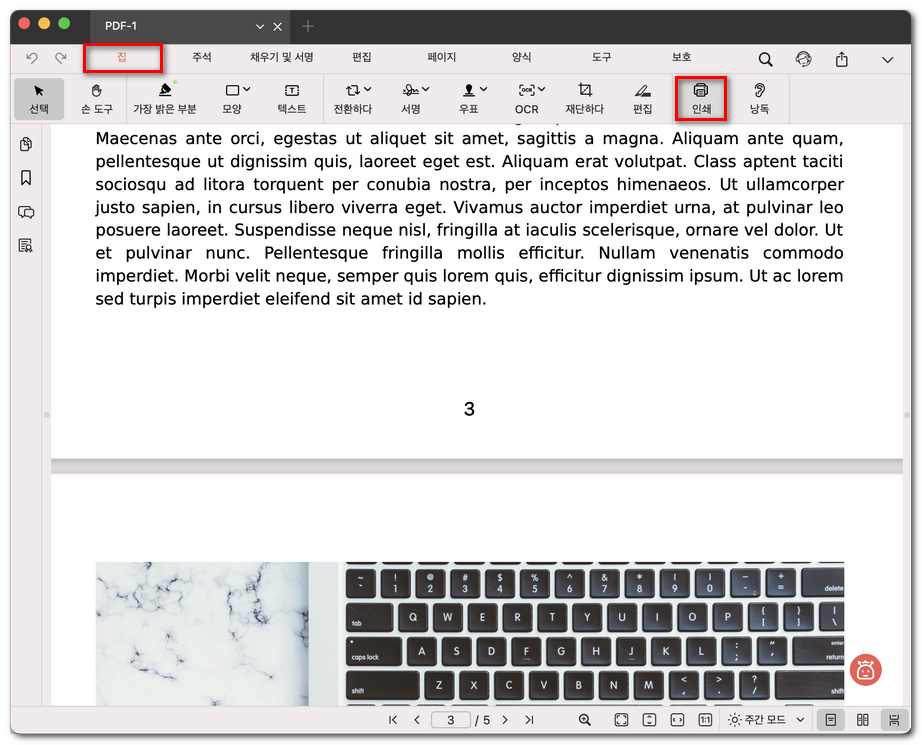The image size is (922, 745).
Task: Open the 채우기 및 서명 tab
Action: coord(282,57)
